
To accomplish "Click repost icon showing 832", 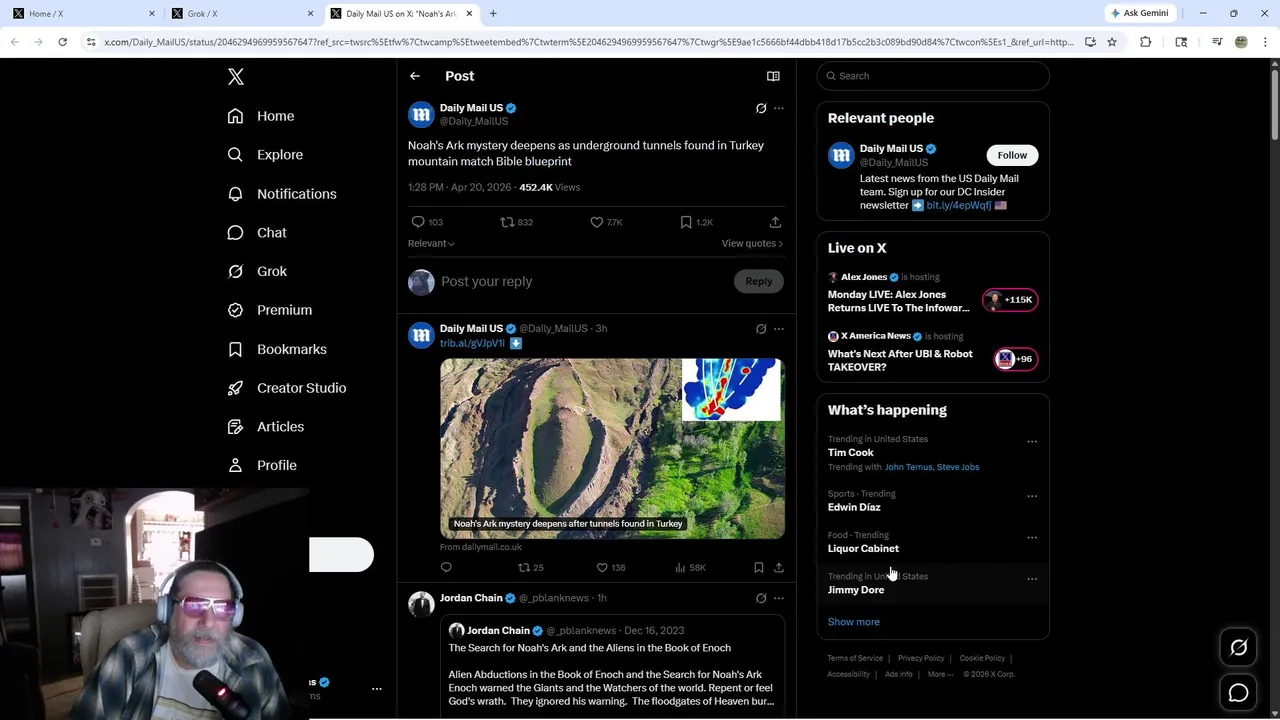I will tap(507, 222).
